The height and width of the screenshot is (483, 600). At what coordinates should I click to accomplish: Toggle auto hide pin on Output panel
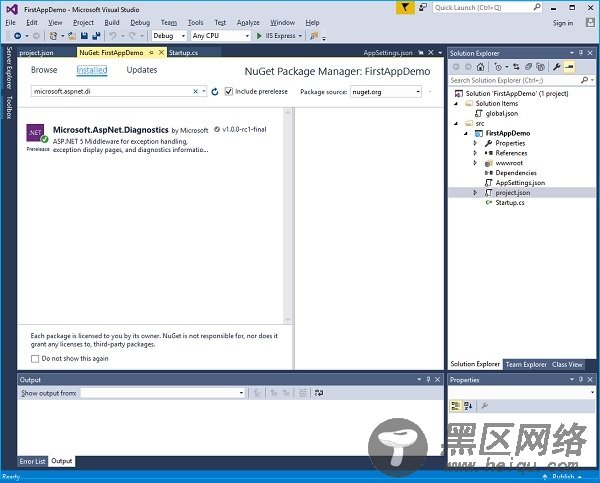pos(428,379)
